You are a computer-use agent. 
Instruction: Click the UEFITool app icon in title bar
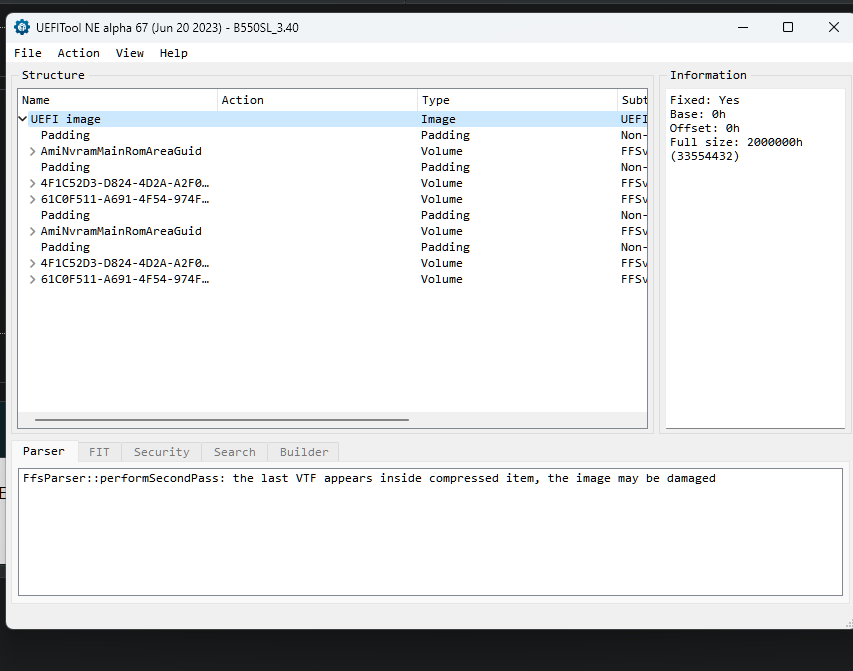(x=22, y=27)
